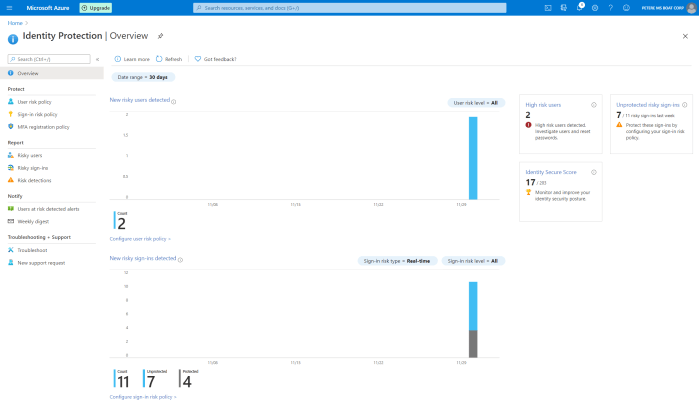
Task: Click the Refresh toolbar button
Action: pos(169,59)
